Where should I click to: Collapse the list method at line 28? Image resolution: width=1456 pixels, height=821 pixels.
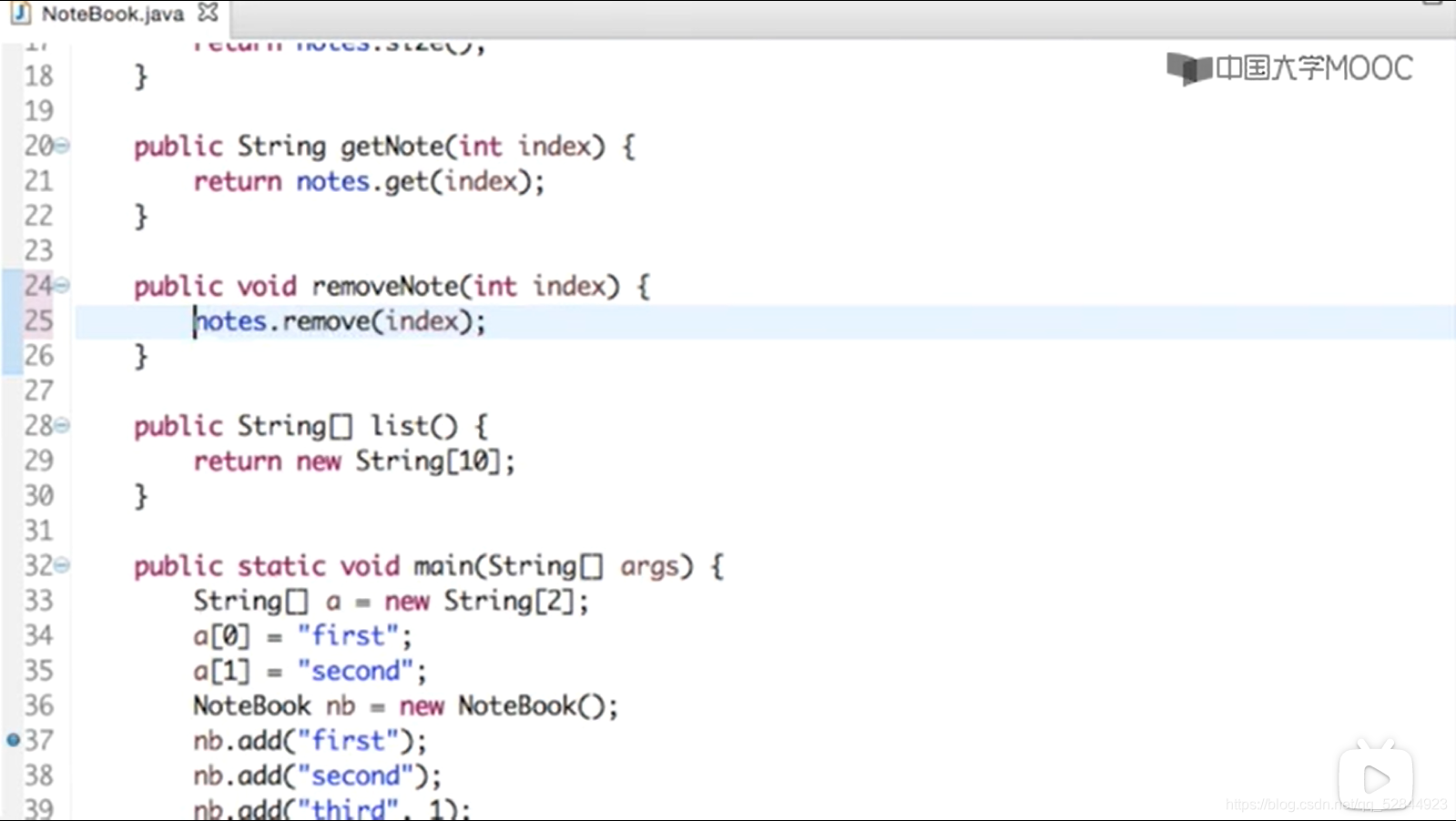pos(62,425)
